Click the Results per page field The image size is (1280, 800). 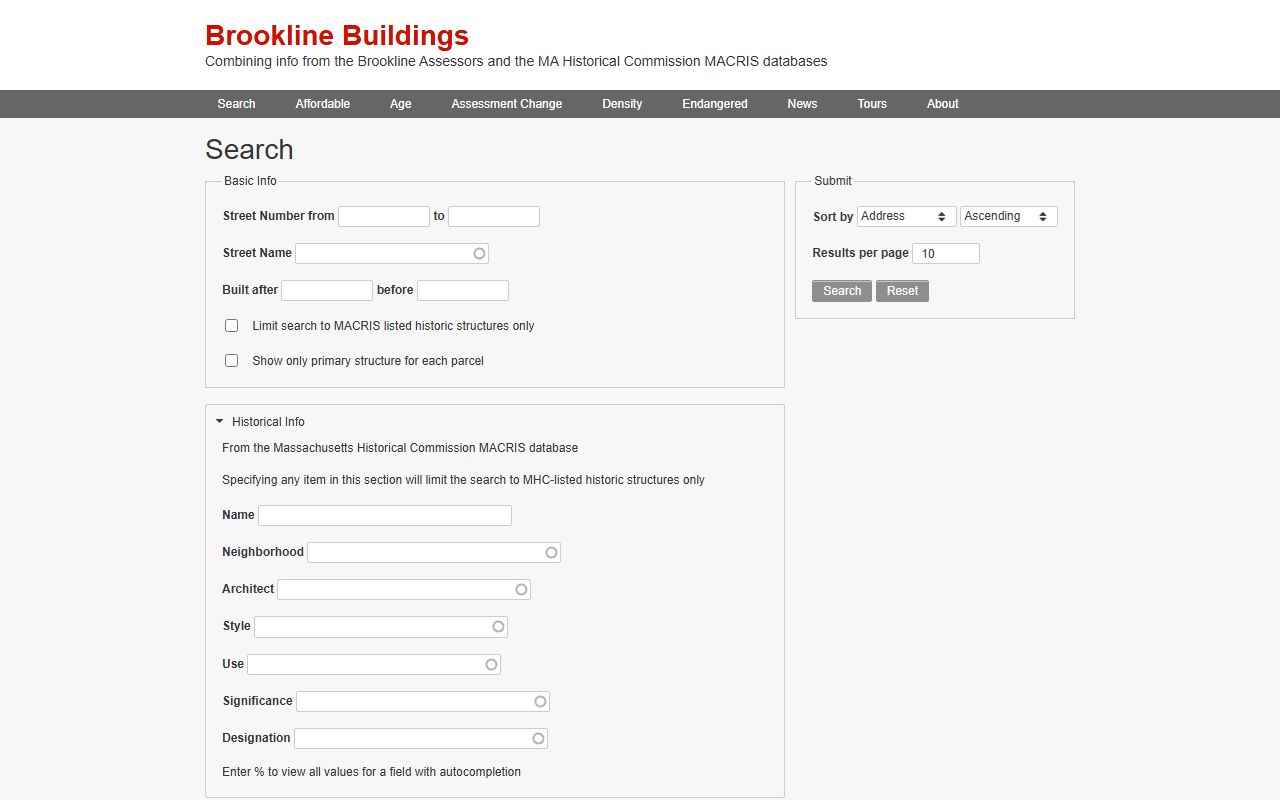pos(946,253)
